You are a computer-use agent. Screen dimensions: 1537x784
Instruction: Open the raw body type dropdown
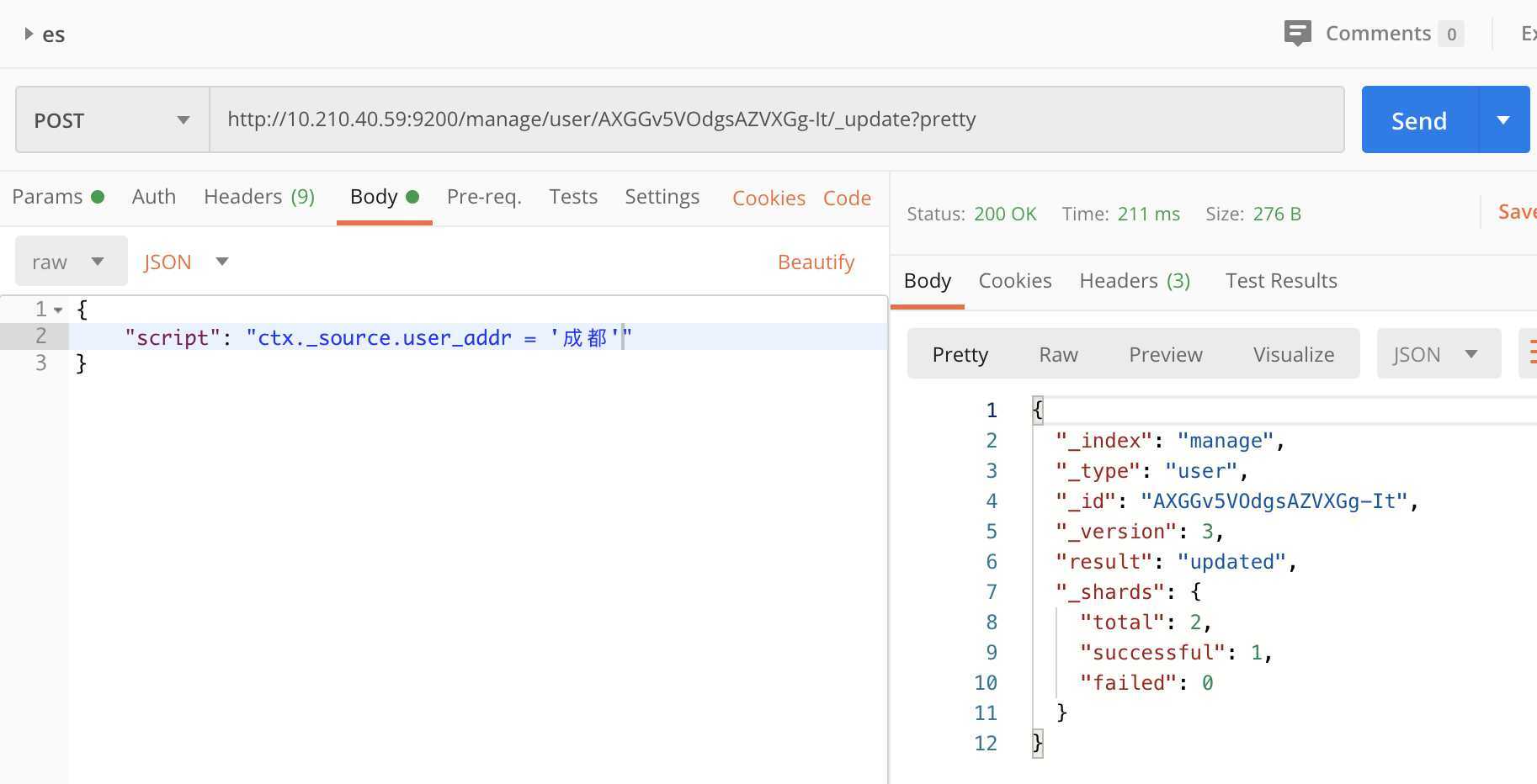coord(71,262)
